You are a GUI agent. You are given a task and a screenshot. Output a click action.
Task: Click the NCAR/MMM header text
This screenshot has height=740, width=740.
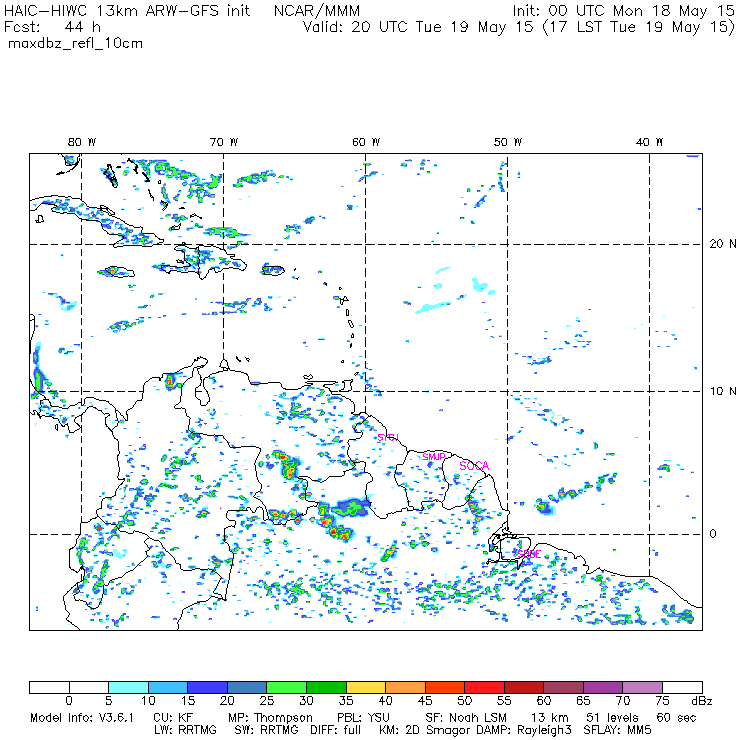(x=317, y=11)
